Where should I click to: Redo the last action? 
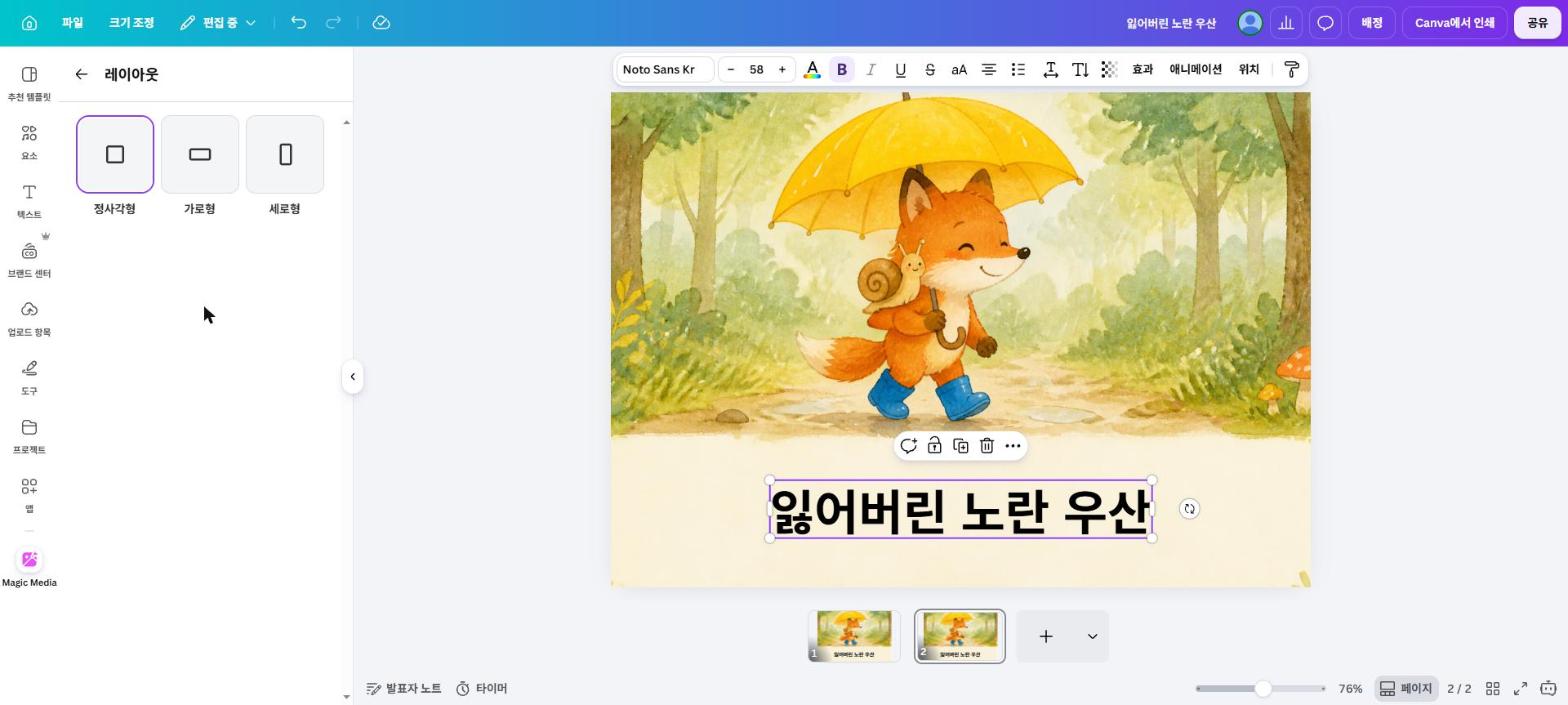click(x=334, y=23)
